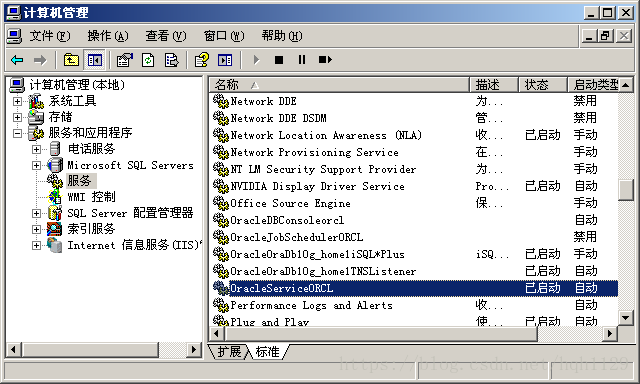Sort by the 状态 column header
The height and width of the screenshot is (384, 640).
543,85
